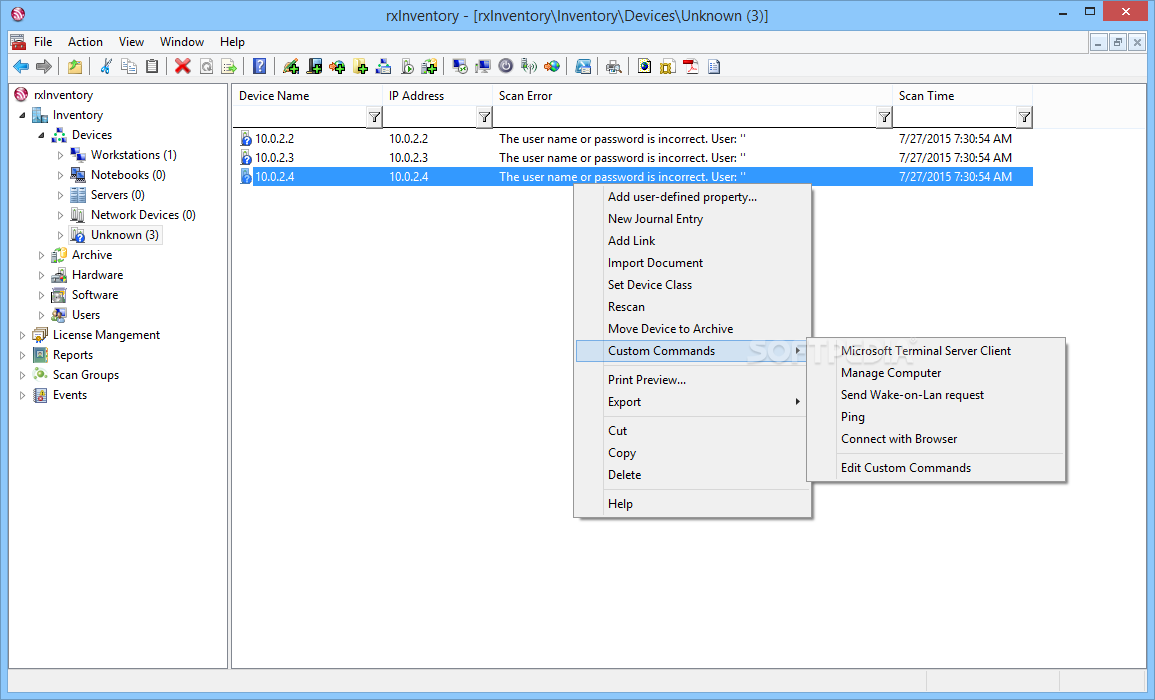
Task: Open Scan Time column filter
Action: (1024, 117)
